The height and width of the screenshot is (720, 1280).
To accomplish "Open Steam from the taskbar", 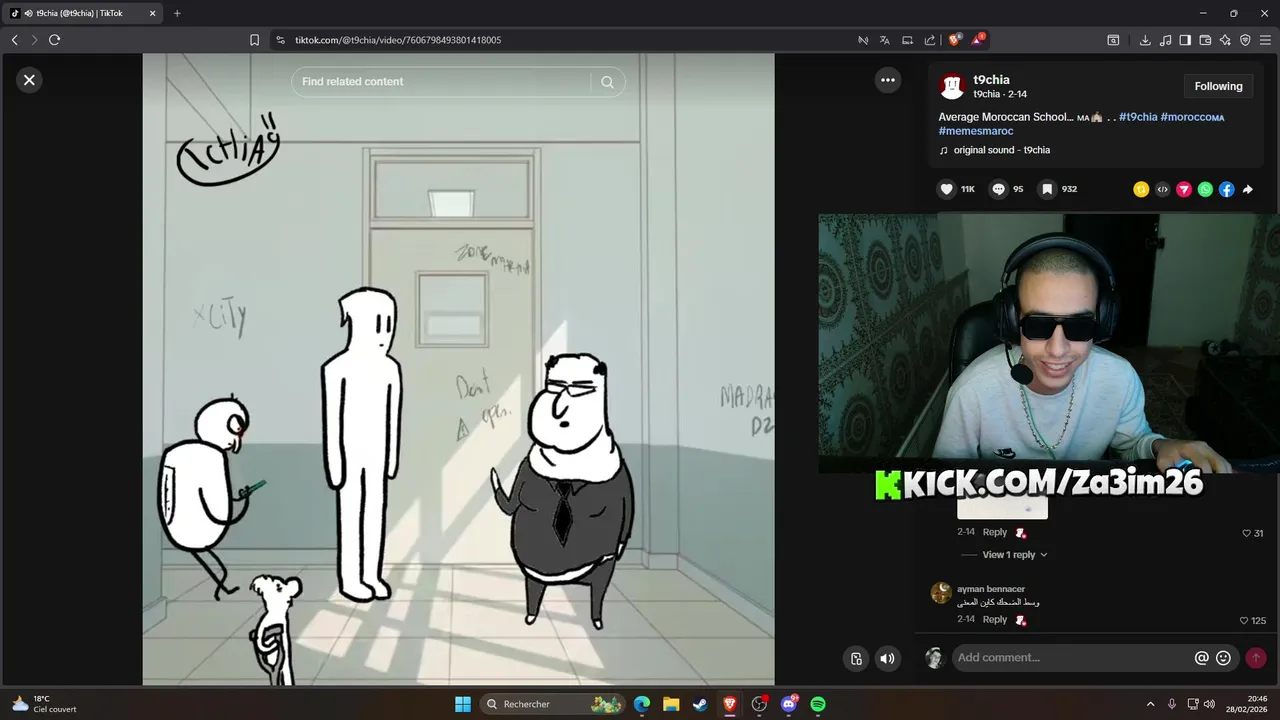I will (x=701, y=704).
